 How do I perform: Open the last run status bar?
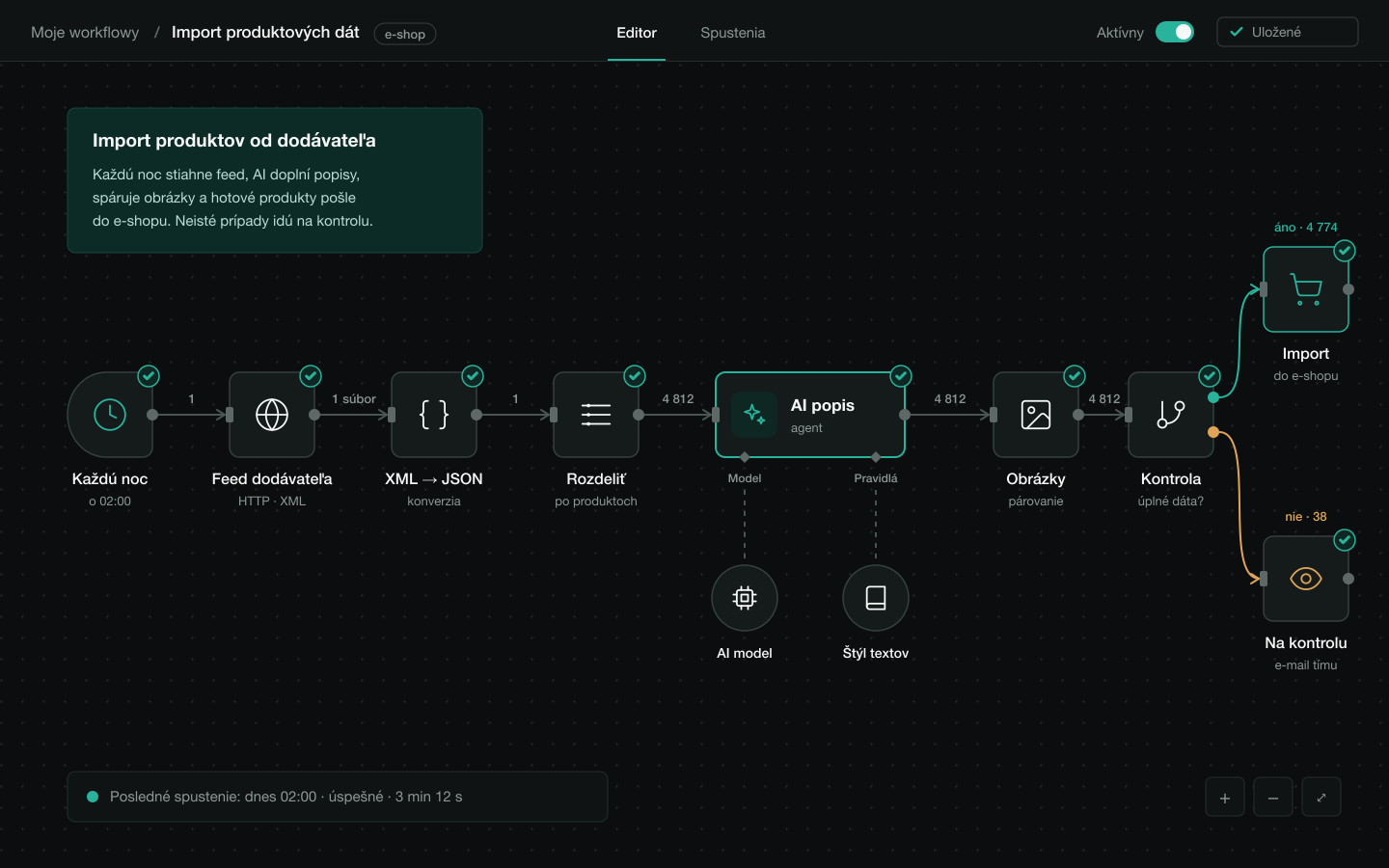point(338,797)
